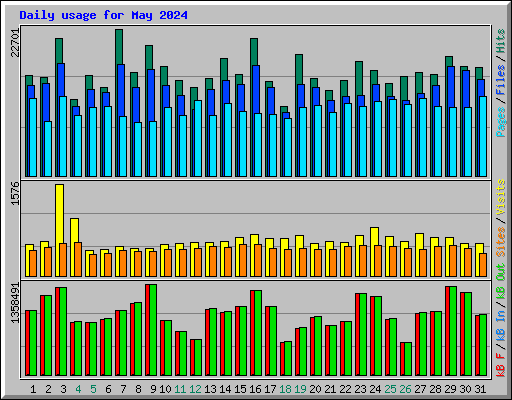
Task: Click day label 29 on the x-axis
Action: (450, 389)
